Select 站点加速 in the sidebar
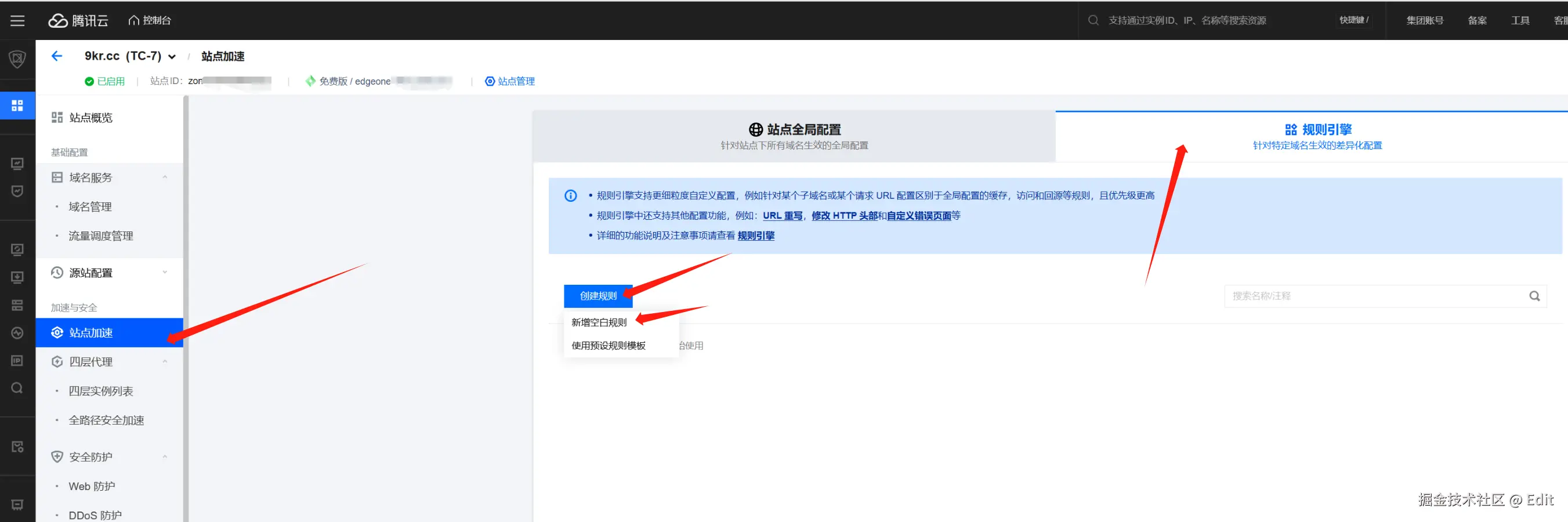Viewport: 1568px width, 522px height. click(x=110, y=333)
